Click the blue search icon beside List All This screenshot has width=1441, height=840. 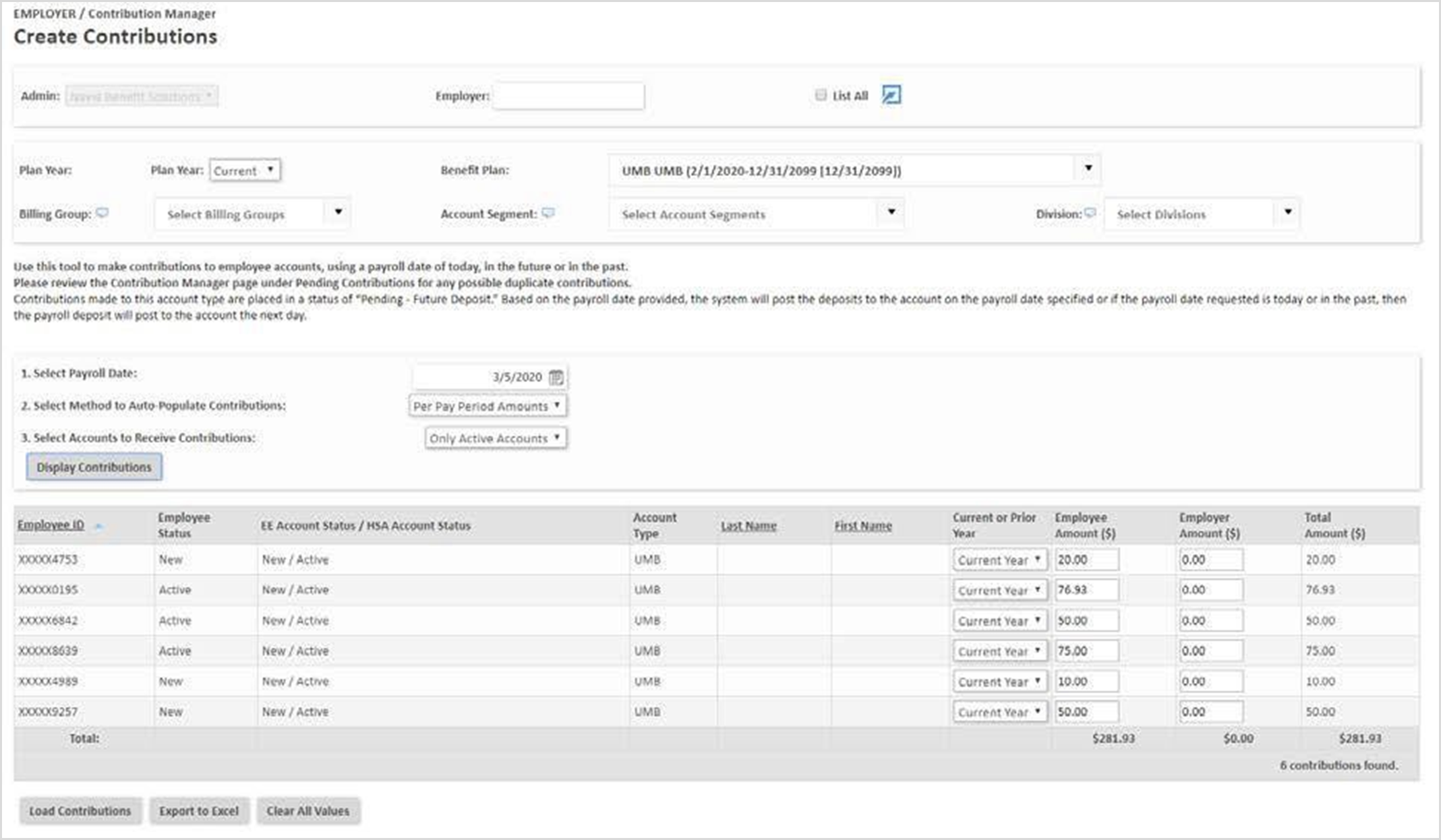(x=891, y=96)
